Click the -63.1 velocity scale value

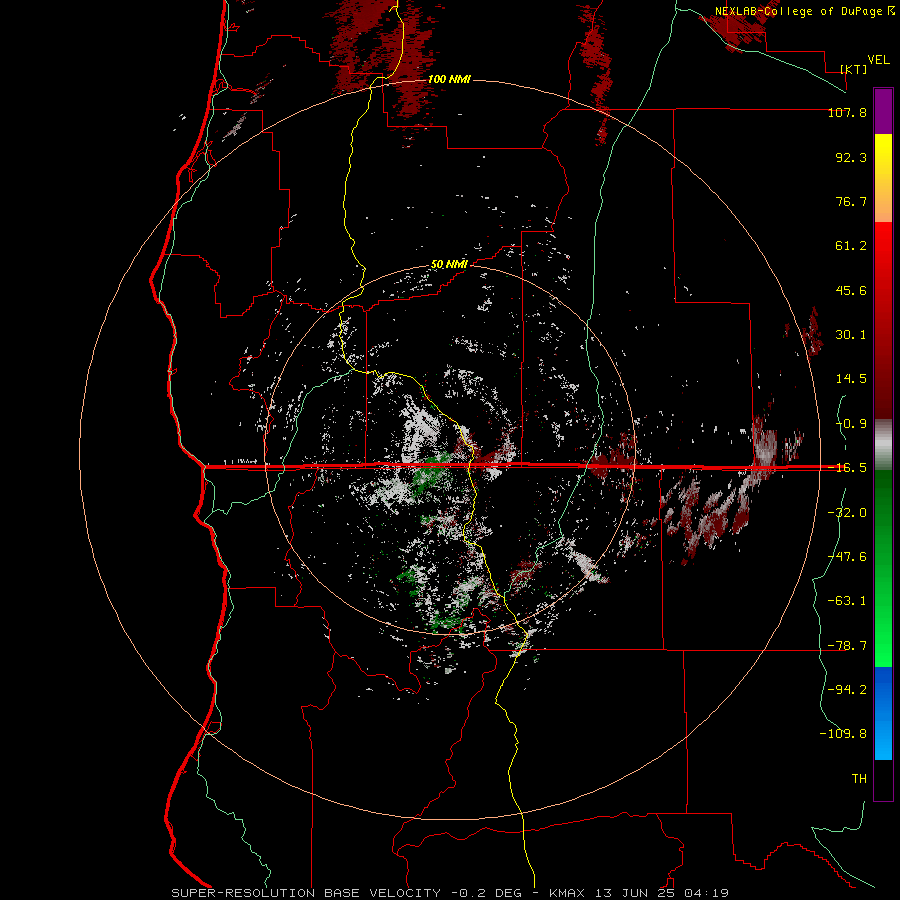(x=847, y=601)
